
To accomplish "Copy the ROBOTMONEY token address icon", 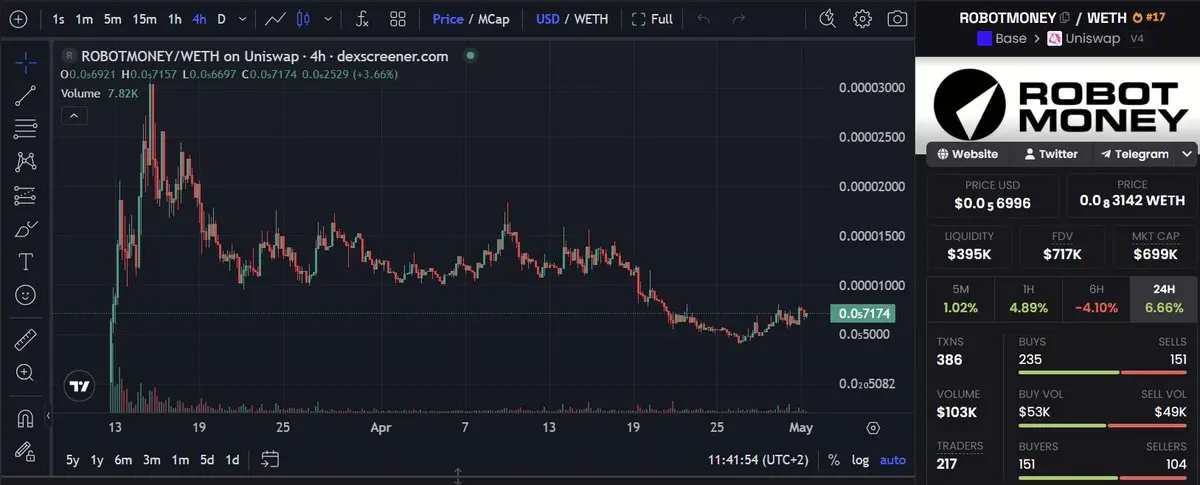I will [x=1065, y=17].
